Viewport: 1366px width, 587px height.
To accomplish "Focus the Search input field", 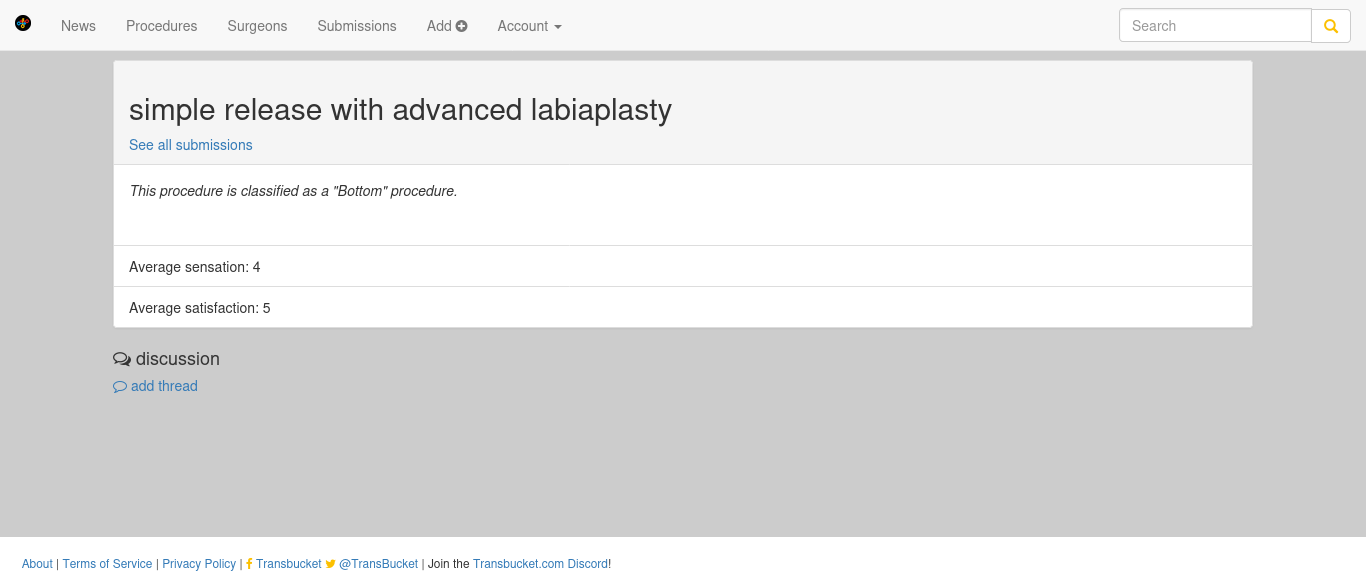I will pos(1215,26).
